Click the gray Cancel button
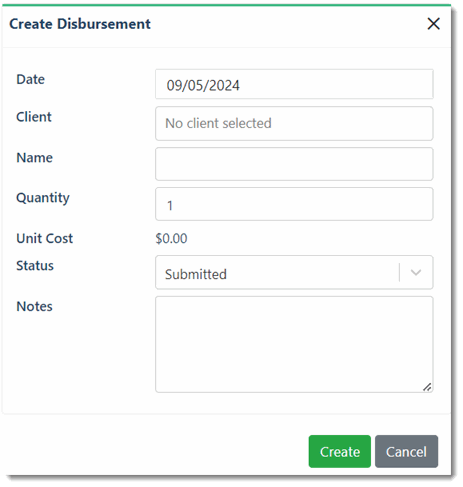The image size is (463, 487). click(406, 451)
